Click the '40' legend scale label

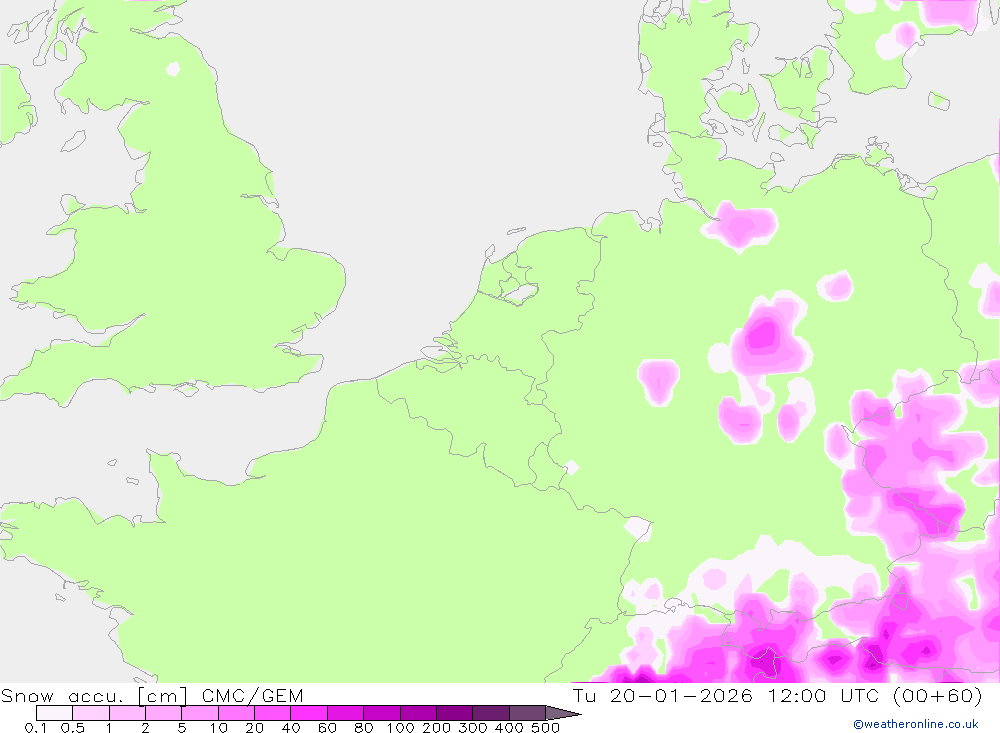291,727
